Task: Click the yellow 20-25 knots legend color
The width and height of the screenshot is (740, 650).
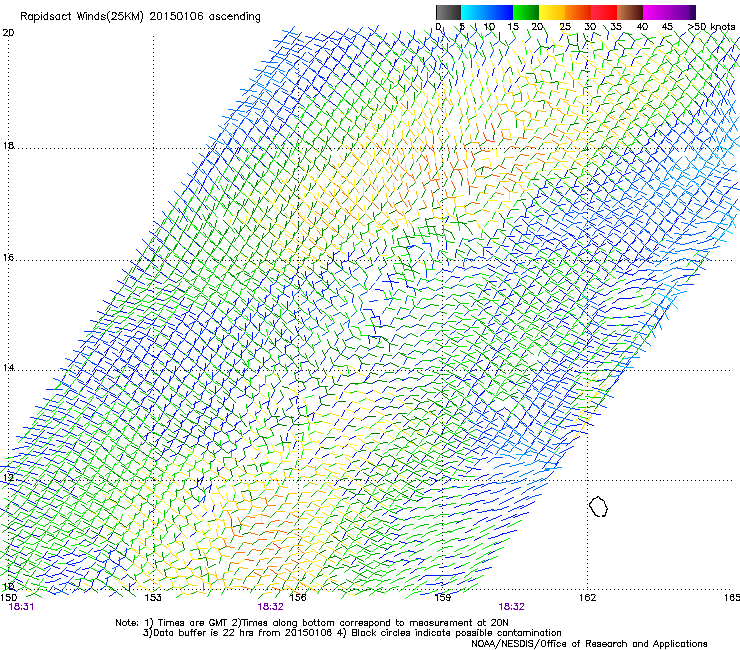Action: [552, 12]
